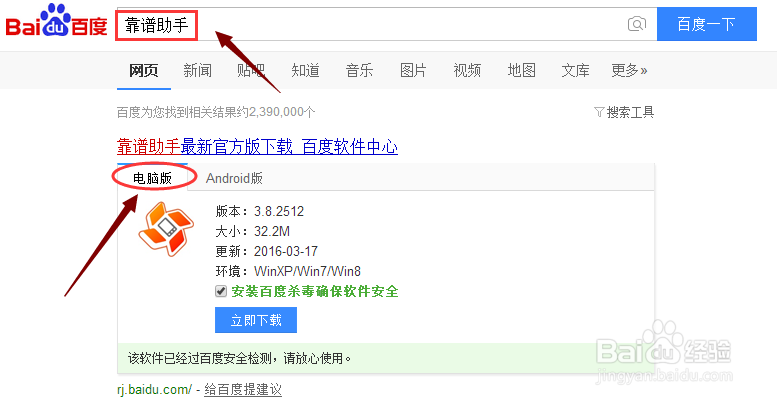Open 靠谱助手最新官方版下载 result link
This screenshot has width=777, height=403.
(x=257, y=147)
